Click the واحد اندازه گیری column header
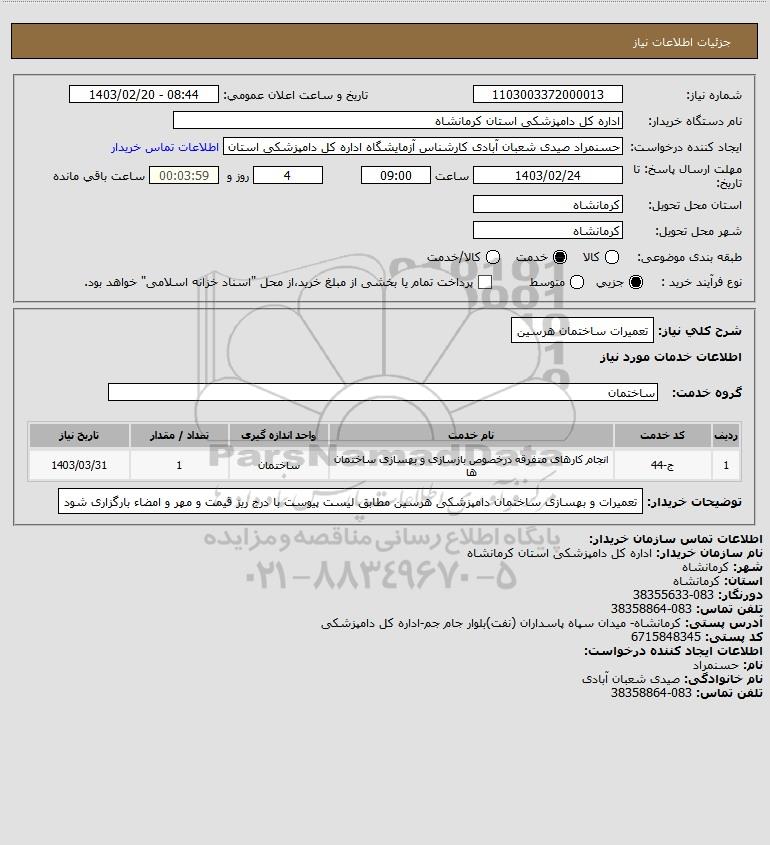Viewport: 770px width, 845px height. point(279,435)
